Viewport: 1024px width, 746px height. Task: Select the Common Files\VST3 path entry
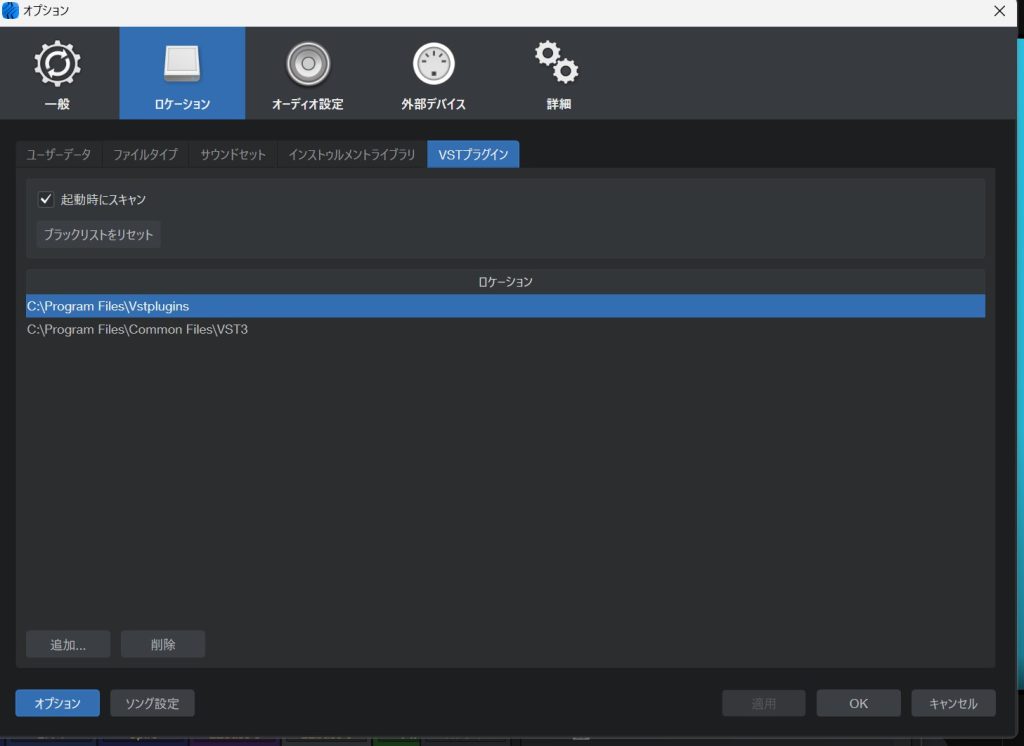[x=137, y=329]
